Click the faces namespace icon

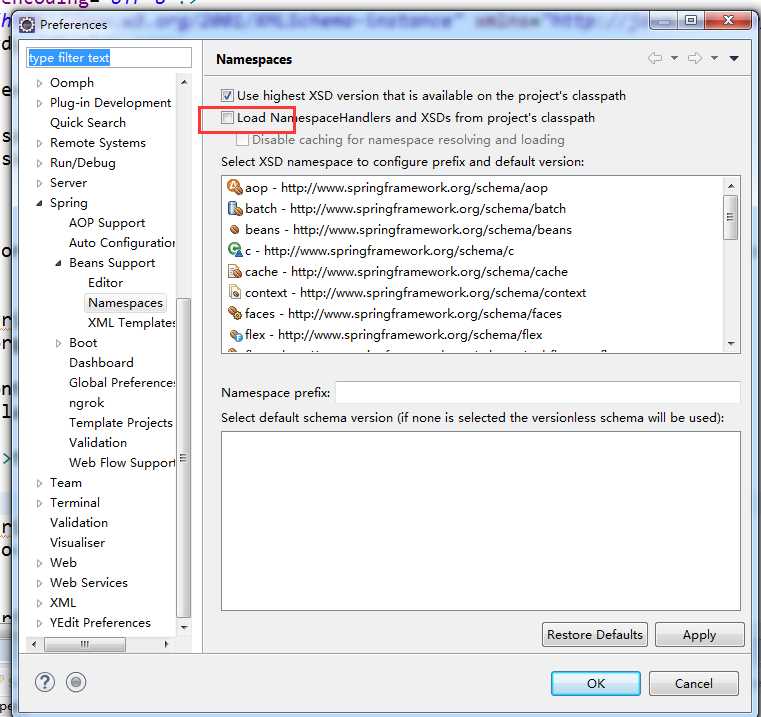click(235, 313)
